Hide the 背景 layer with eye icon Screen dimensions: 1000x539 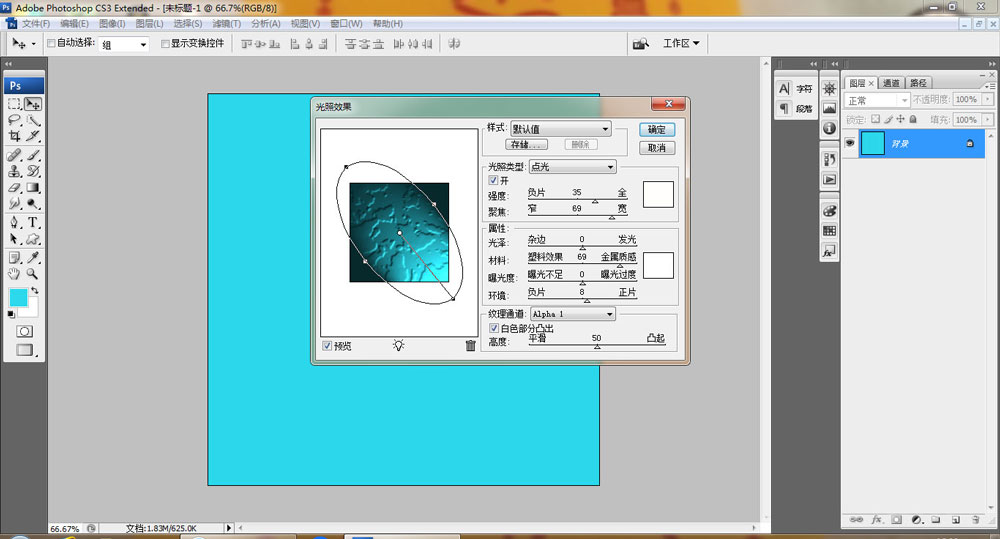pos(849,143)
